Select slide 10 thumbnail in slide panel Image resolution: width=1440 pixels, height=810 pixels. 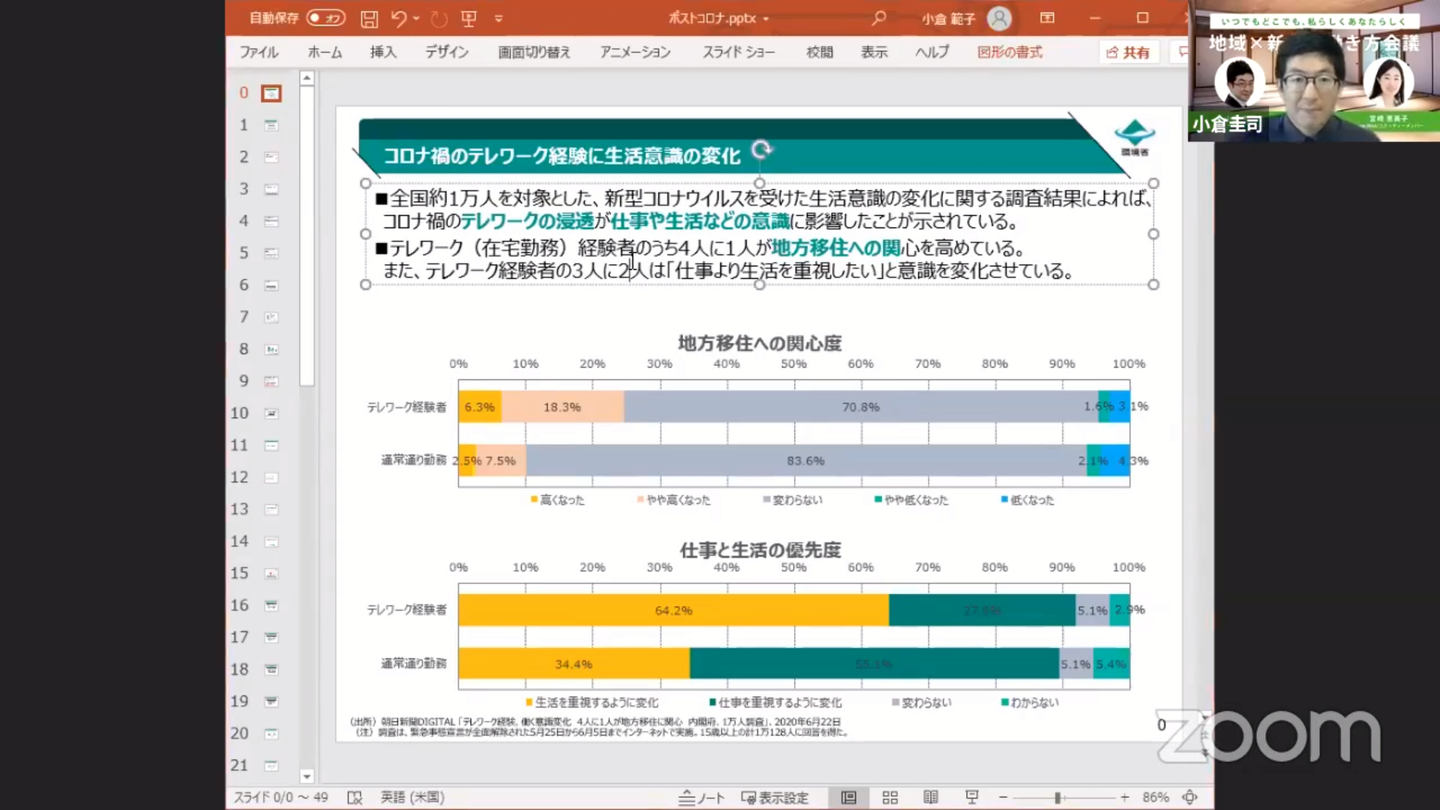270,413
